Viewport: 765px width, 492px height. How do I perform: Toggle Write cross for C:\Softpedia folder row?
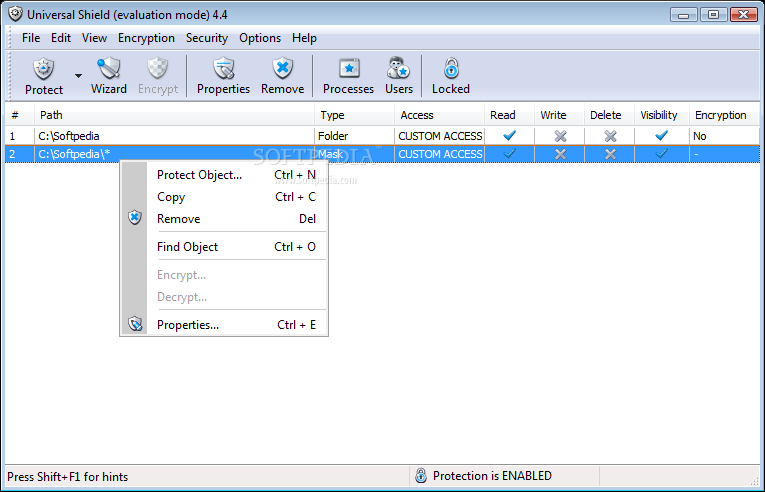(561, 136)
